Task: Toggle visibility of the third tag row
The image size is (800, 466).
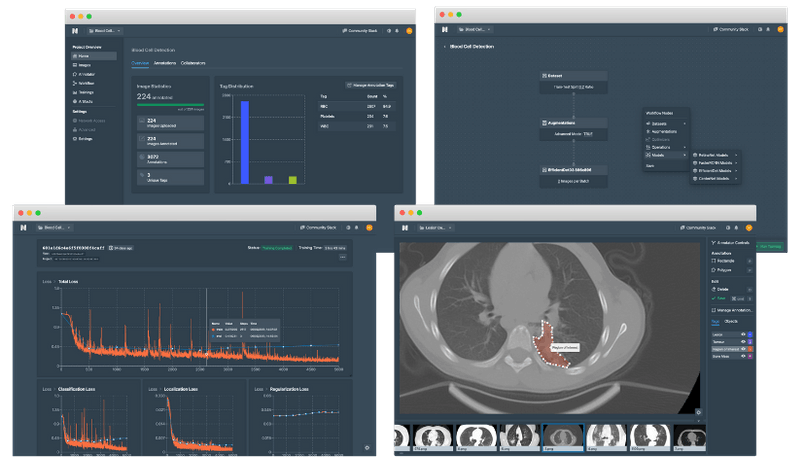Action: (x=743, y=349)
